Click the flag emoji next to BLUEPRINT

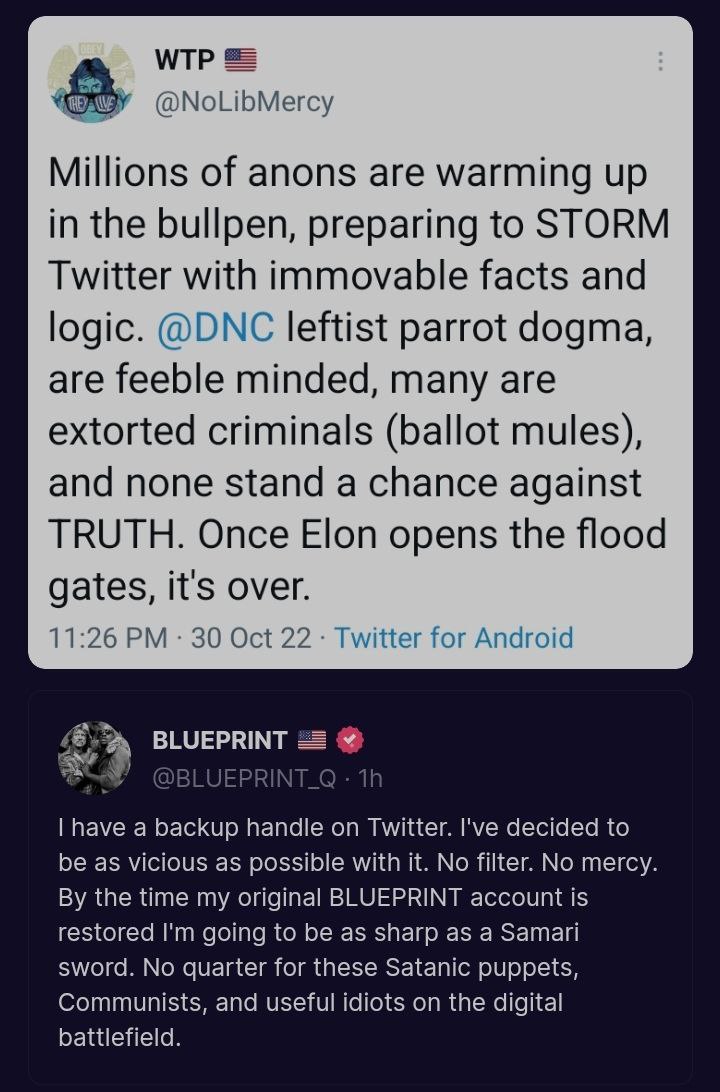(312, 740)
